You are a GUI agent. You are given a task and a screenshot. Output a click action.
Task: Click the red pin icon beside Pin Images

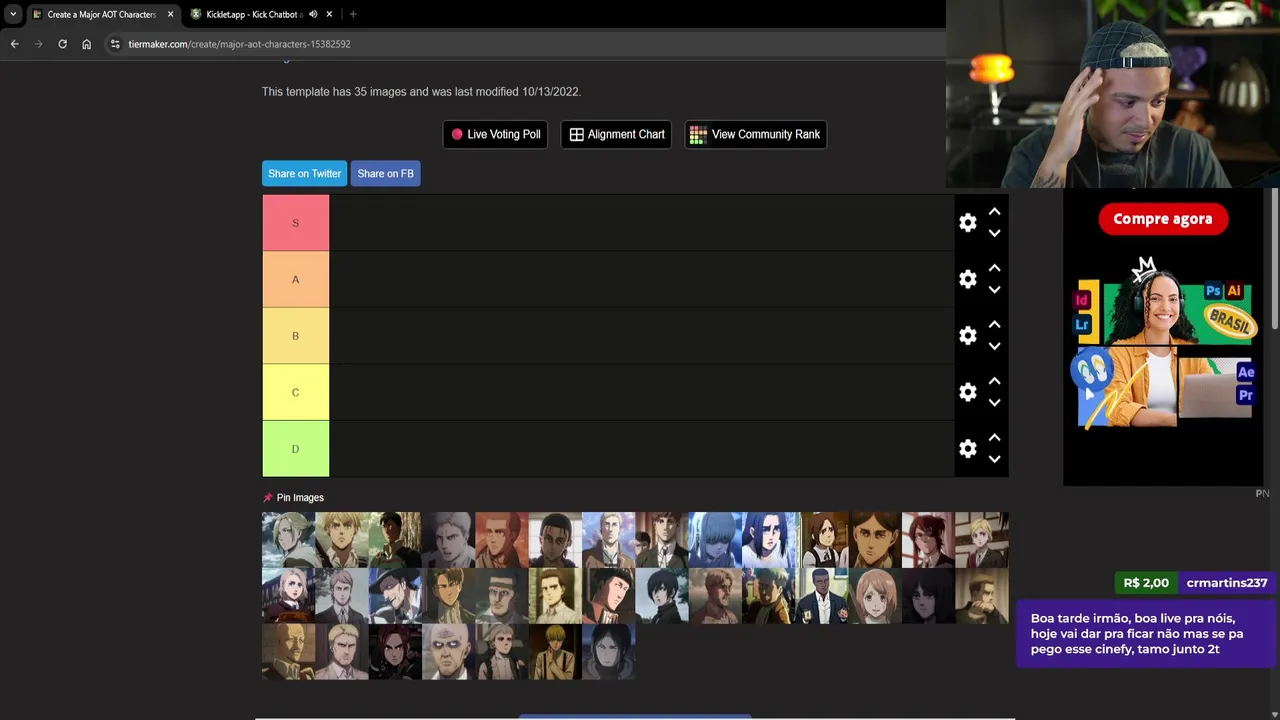coord(267,497)
